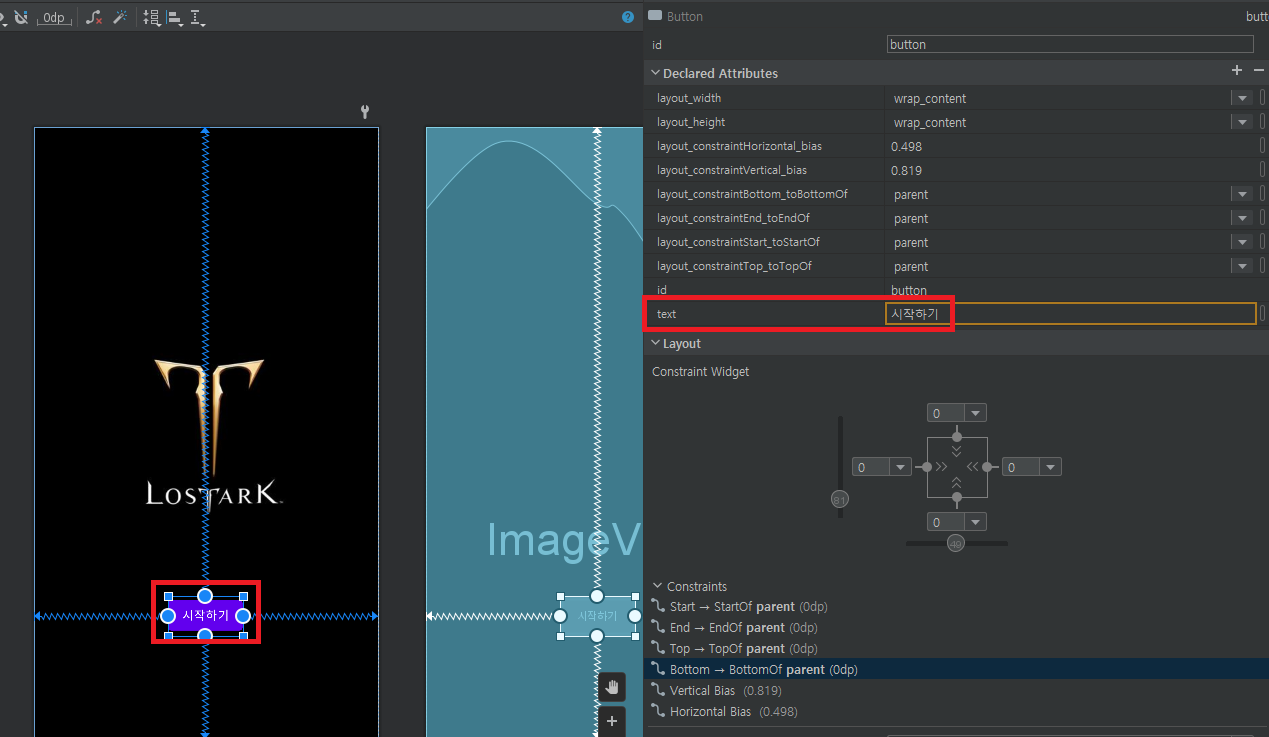Click the left anchor dot in Constraint Widget

[927, 467]
